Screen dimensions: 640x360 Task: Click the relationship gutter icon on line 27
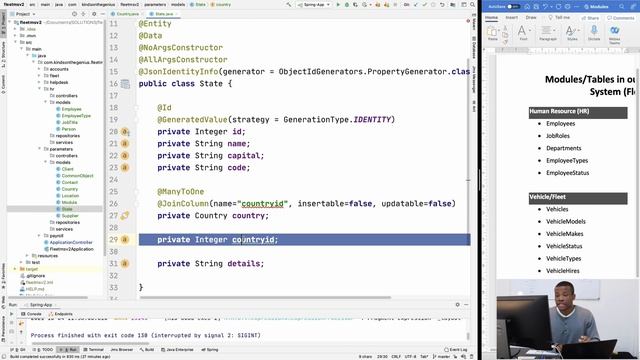click(125, 216)
